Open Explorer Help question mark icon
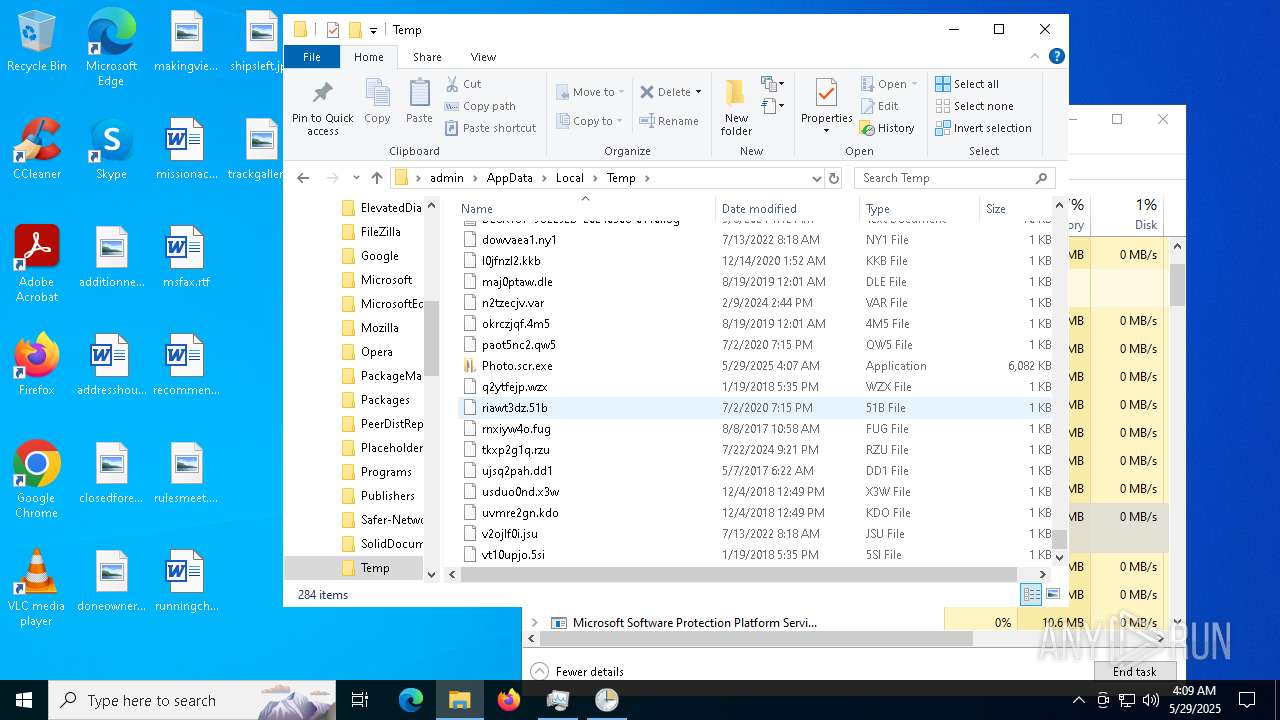Screen dimensions: 1280x720 coord(1057,57)
